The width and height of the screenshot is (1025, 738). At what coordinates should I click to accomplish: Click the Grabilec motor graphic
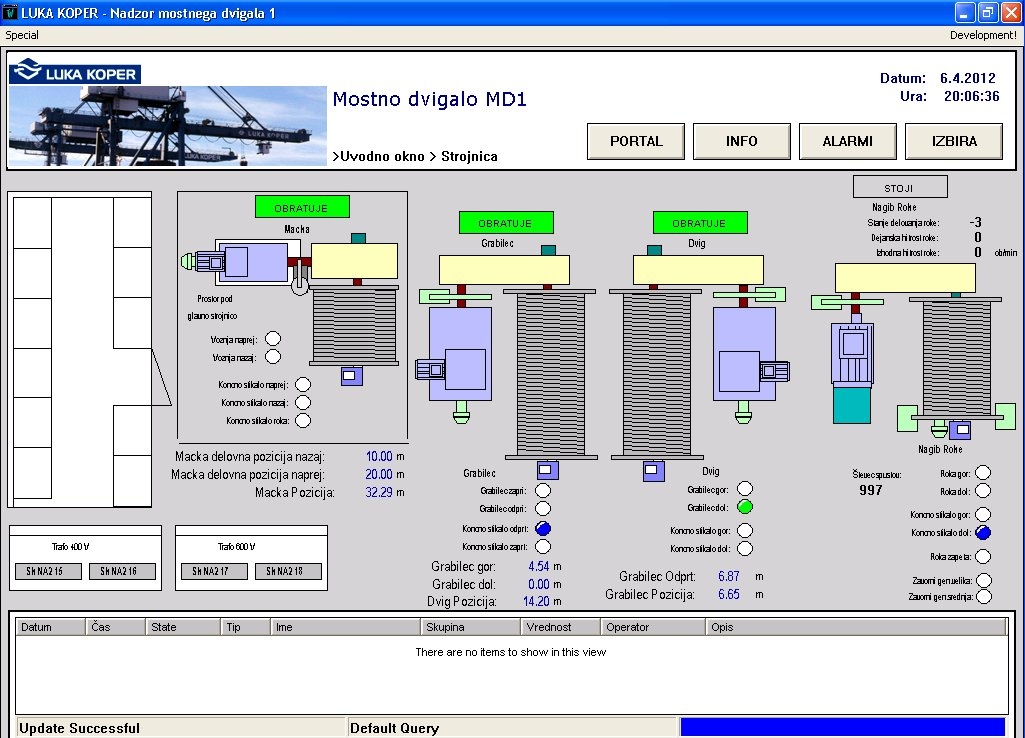click(x=460, y=355)
